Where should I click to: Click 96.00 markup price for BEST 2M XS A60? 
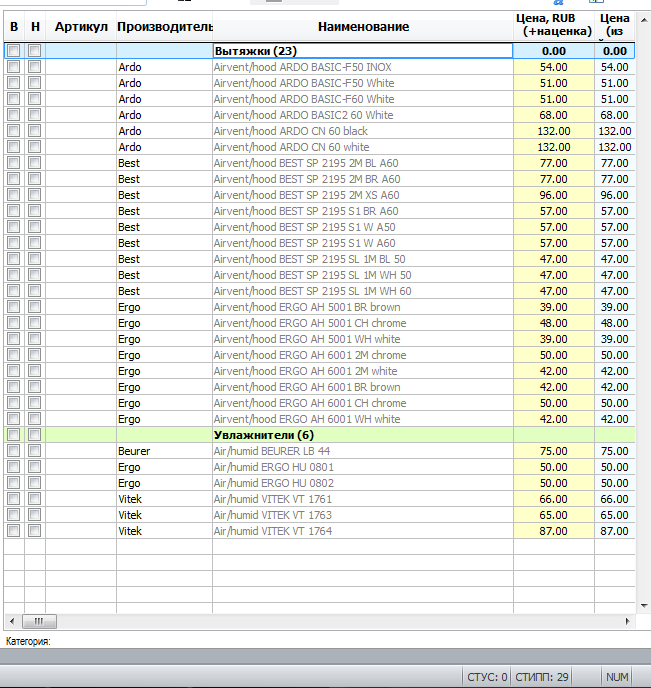point(554,195)
